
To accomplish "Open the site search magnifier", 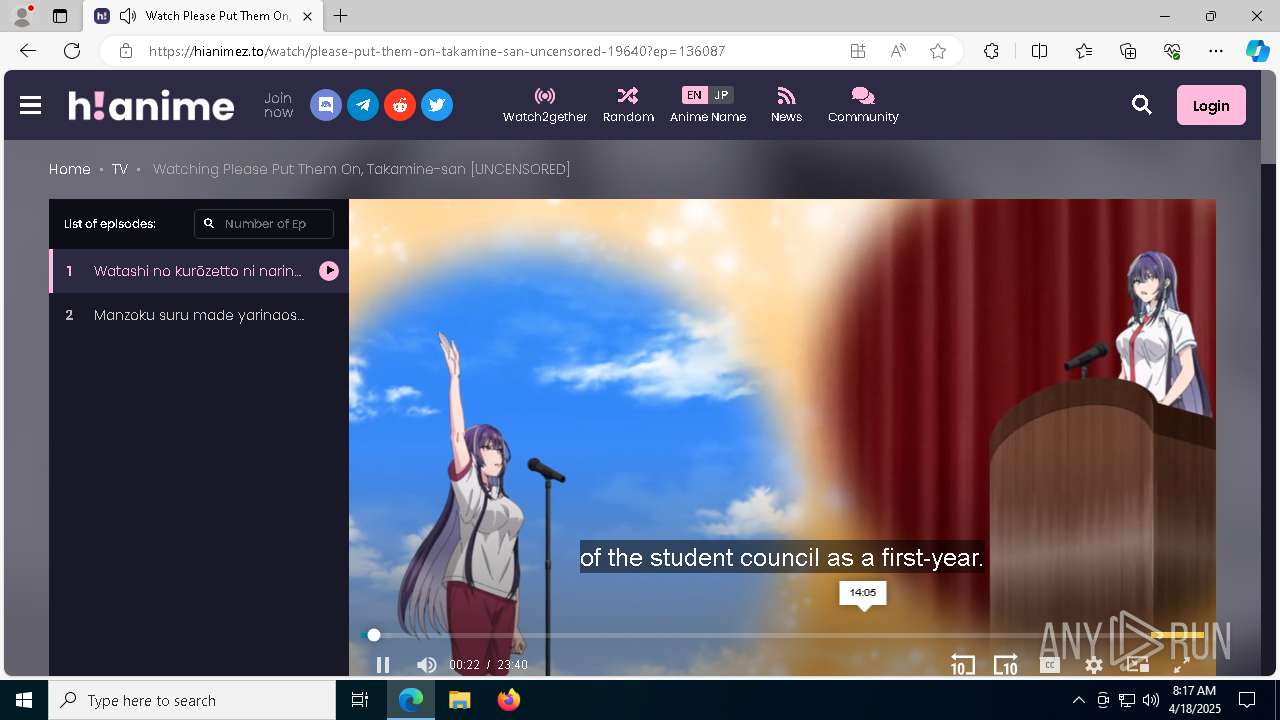I will click(x=1142, y=105).
